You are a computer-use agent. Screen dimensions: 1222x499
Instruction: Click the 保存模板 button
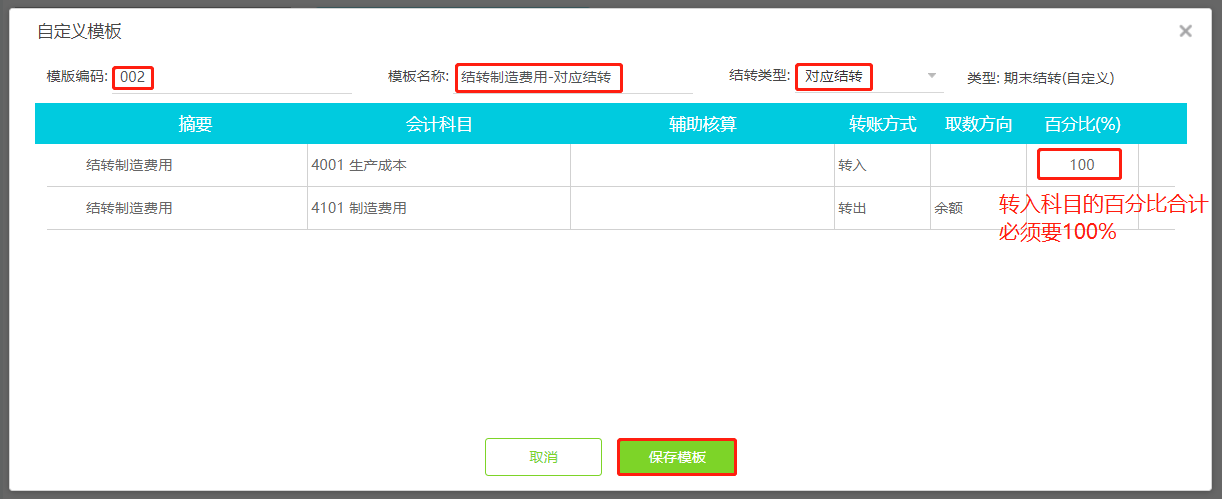pos(677,457)
